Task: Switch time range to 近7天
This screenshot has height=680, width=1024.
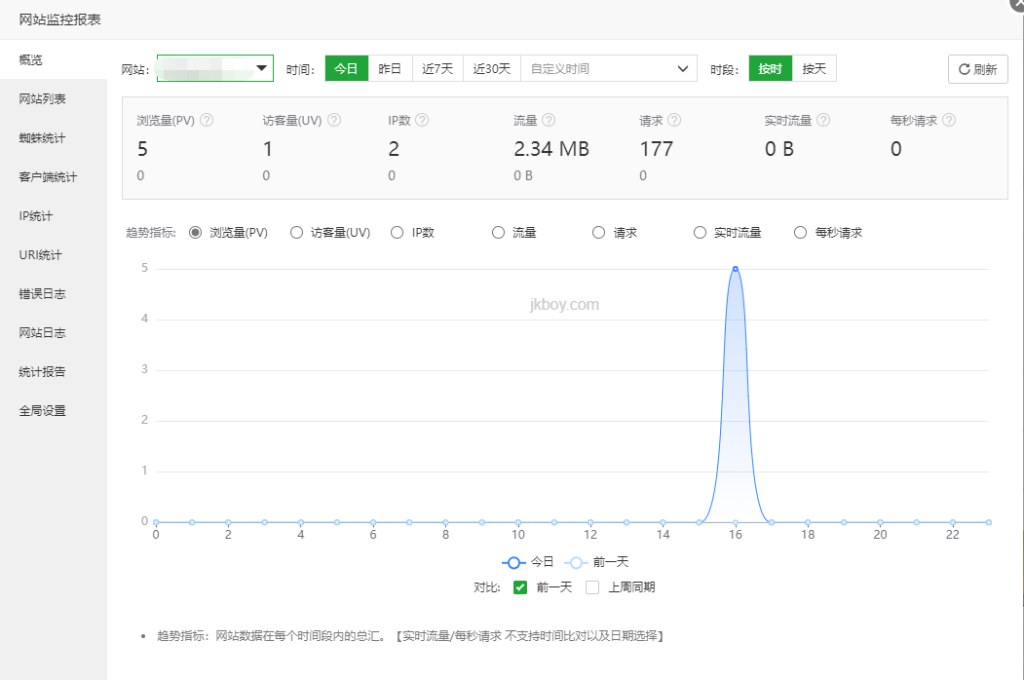Action: point(437,68)
